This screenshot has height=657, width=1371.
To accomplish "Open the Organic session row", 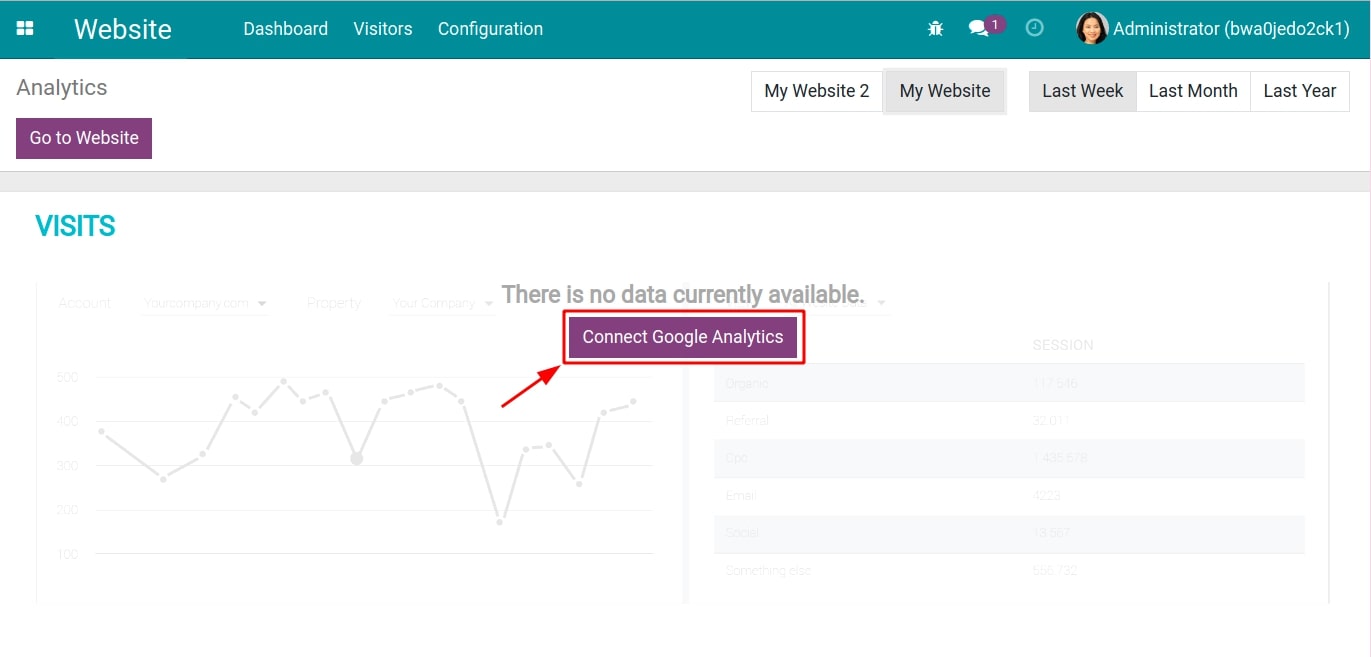I will click(748, 383).
